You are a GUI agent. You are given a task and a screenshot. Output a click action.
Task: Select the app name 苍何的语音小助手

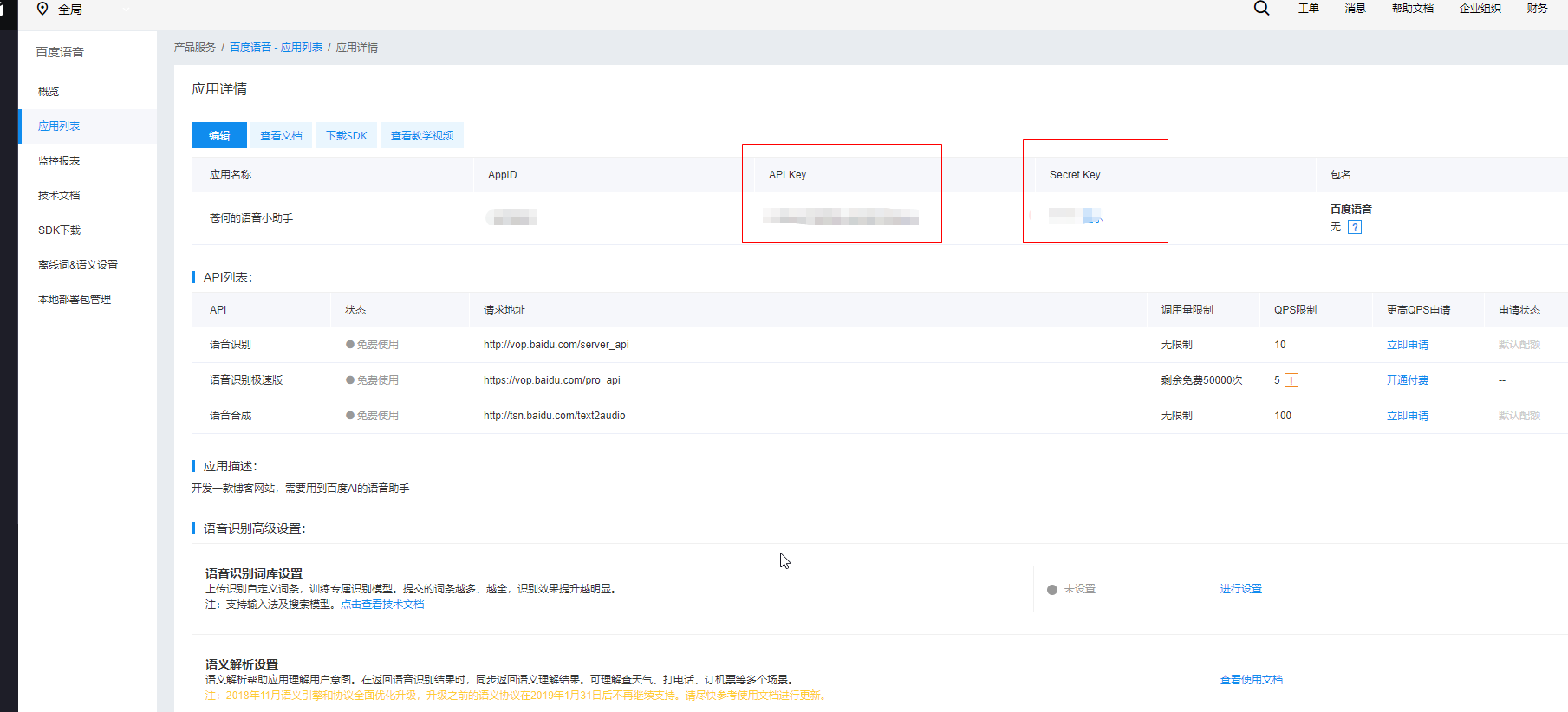point(251,218)
